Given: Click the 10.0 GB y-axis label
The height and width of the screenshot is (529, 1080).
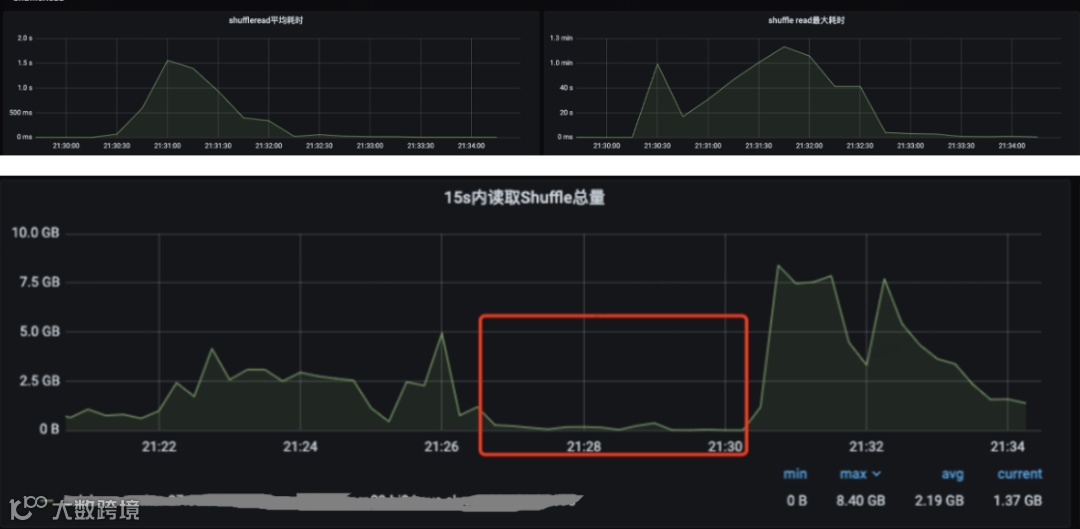Looking at the screenshot, I should point(36,233).
